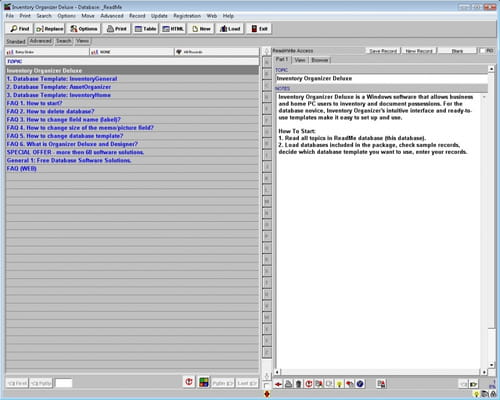500x400 pixels.
Task: Click the Load database button
Action: 230,29
